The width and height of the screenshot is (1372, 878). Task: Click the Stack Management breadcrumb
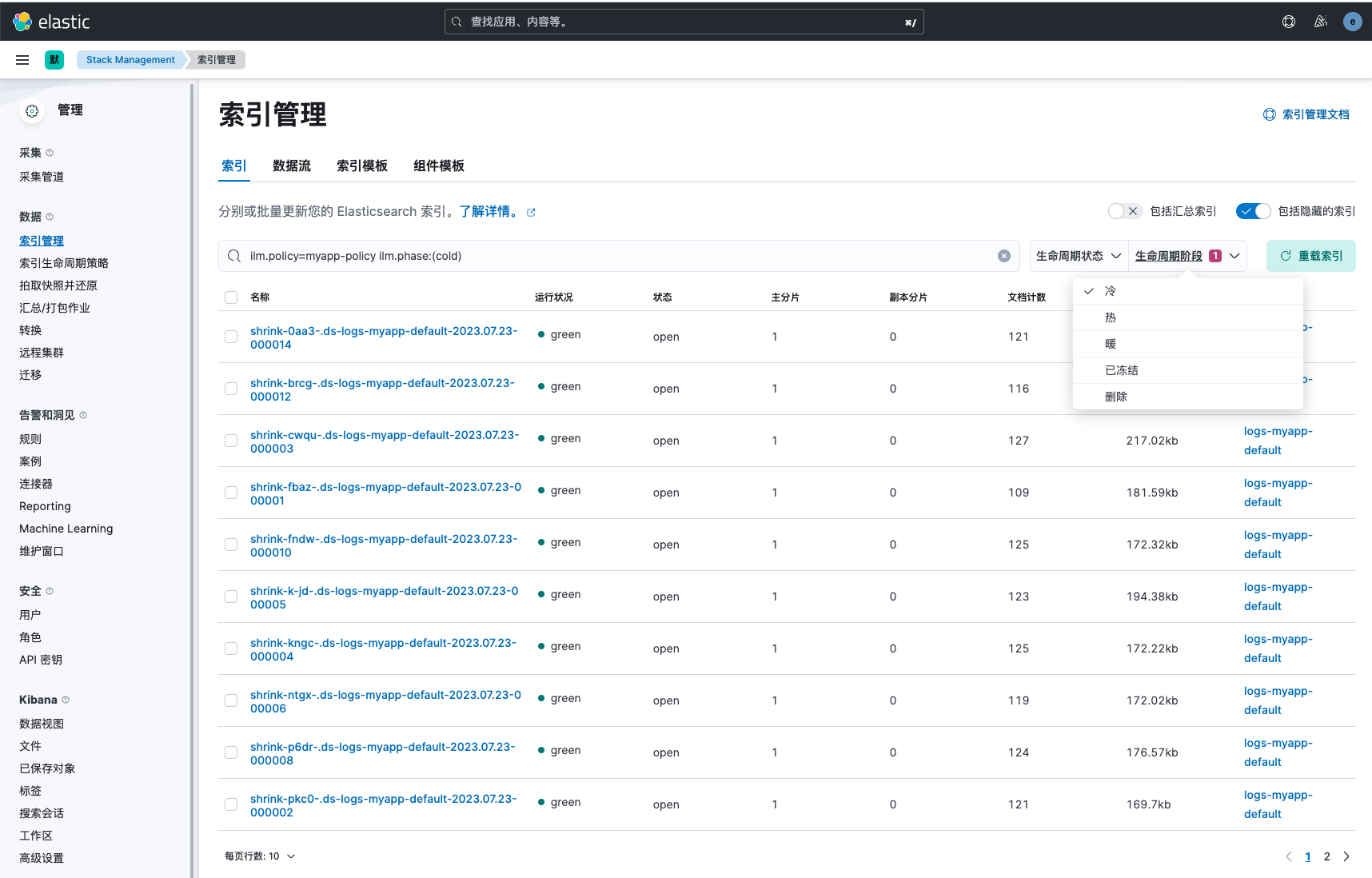click(130, 60)
